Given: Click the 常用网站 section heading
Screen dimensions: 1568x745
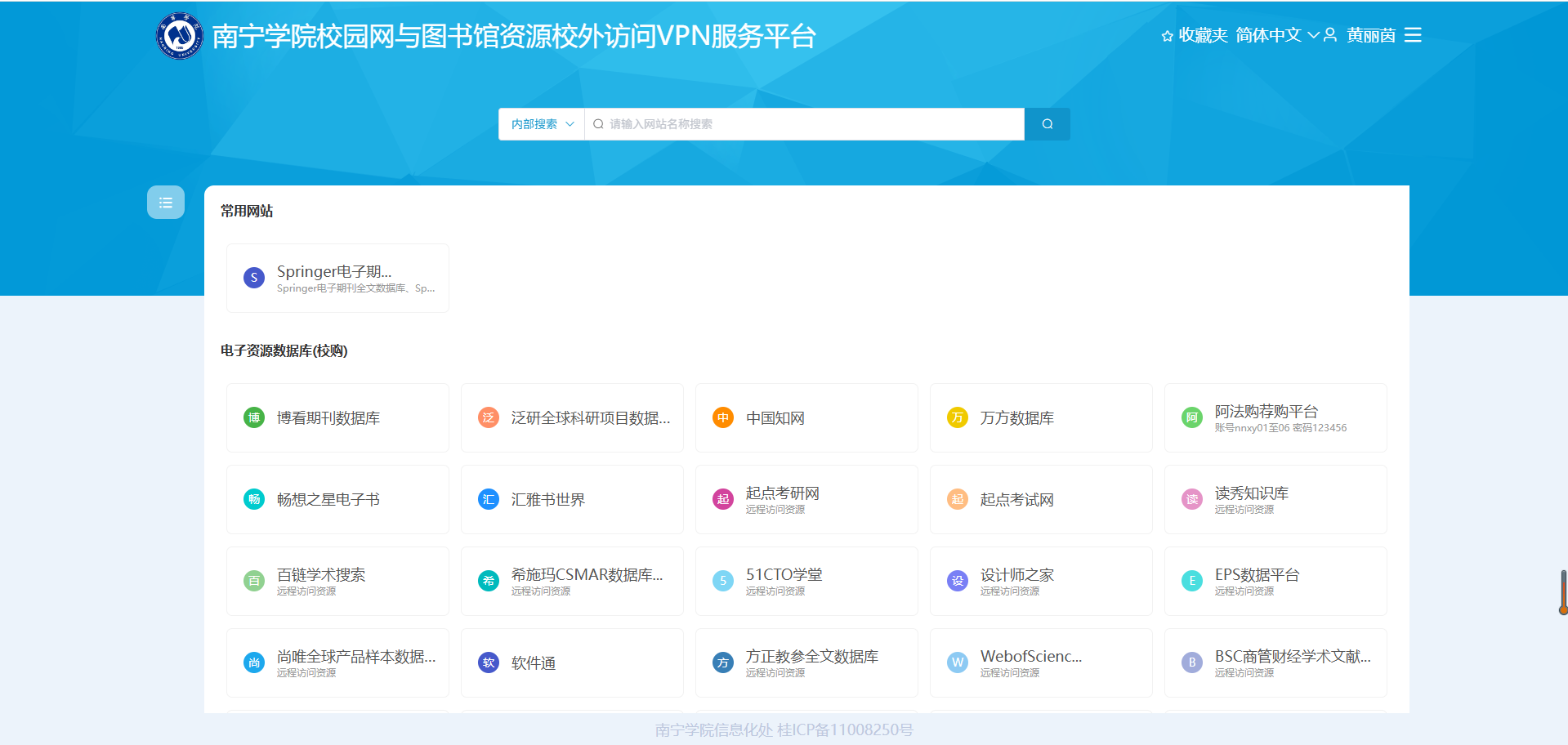Looking at the screenshot, I should tap(247, 211).
